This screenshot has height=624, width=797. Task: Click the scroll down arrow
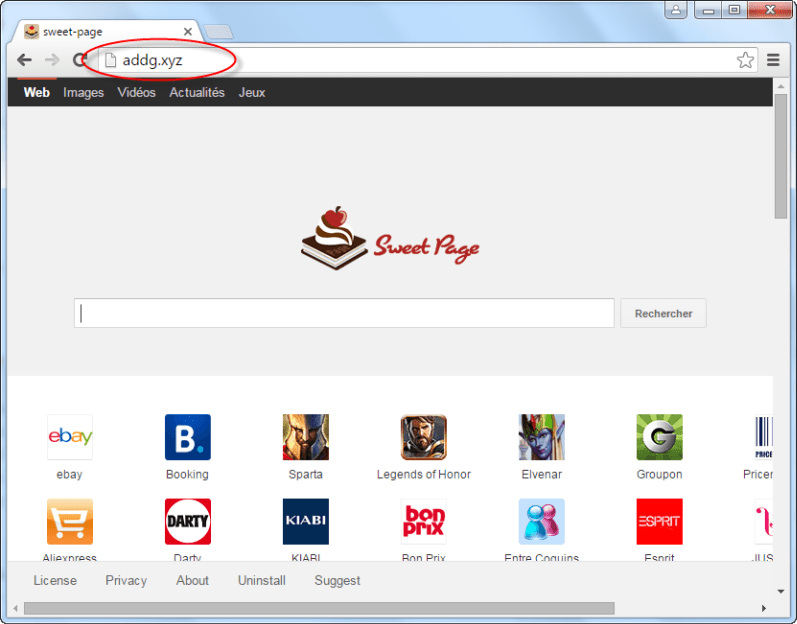(x=780, y=591)
